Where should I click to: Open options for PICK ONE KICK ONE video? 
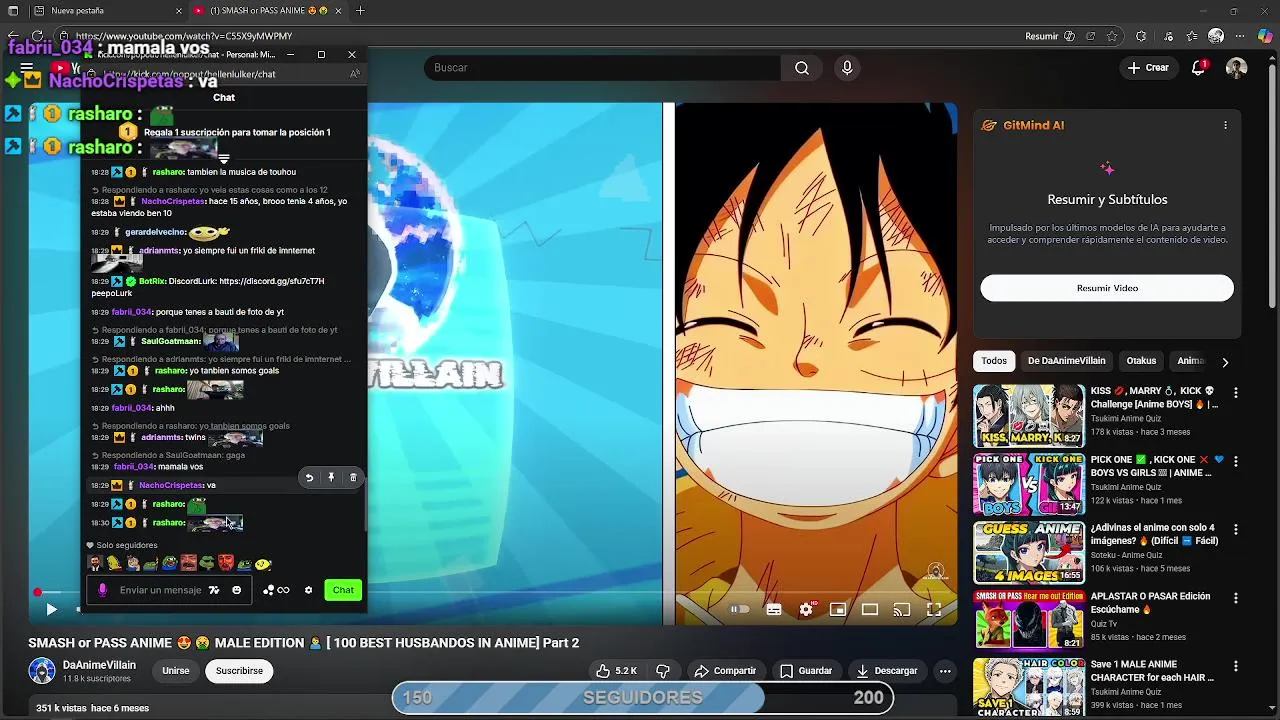[1236, 462]
